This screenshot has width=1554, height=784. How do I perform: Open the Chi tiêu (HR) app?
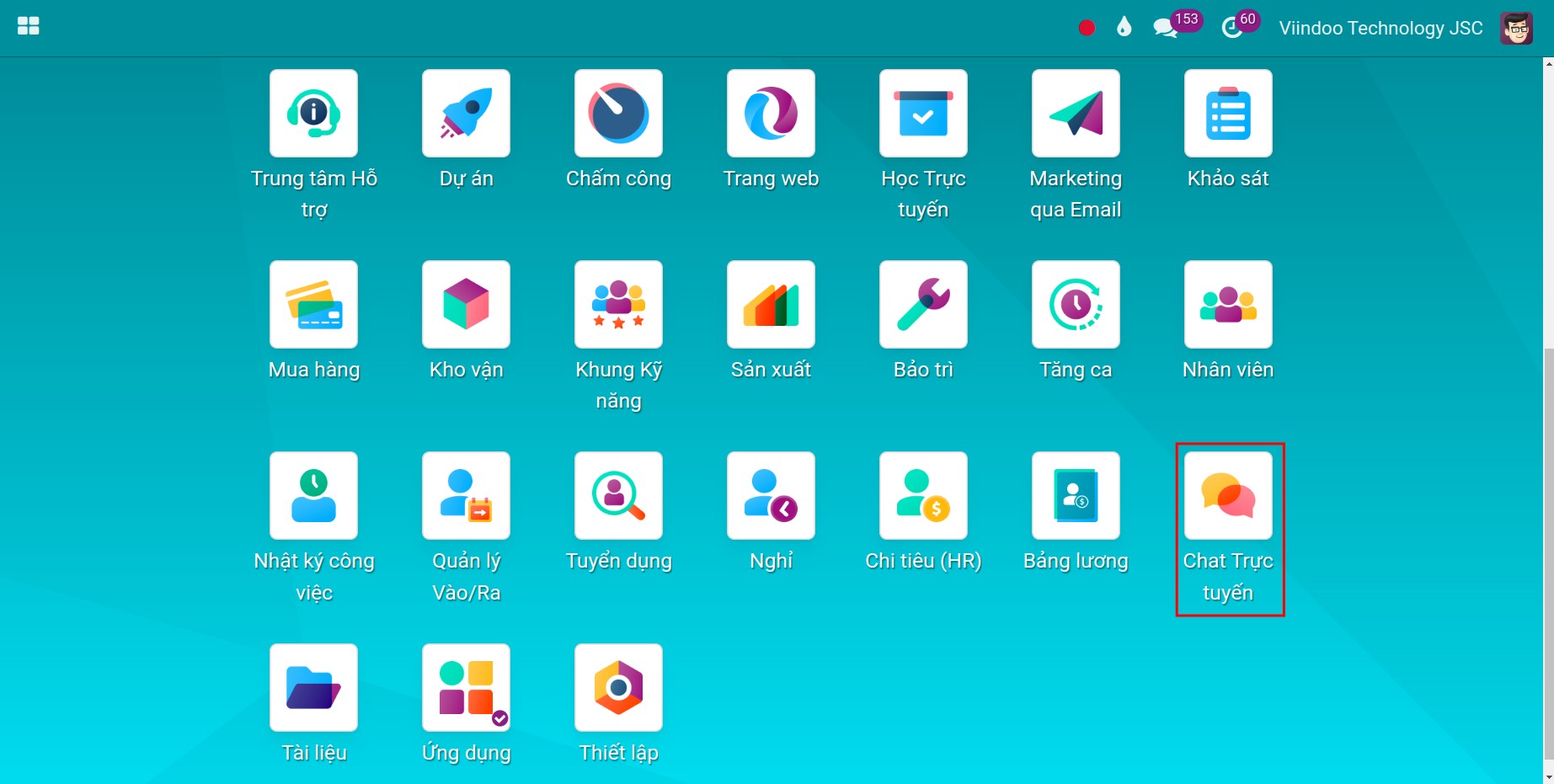pos(923,496)
